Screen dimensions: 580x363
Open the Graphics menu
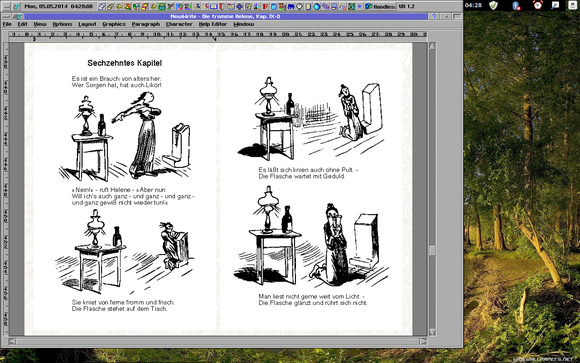click(x=114, y=24)
